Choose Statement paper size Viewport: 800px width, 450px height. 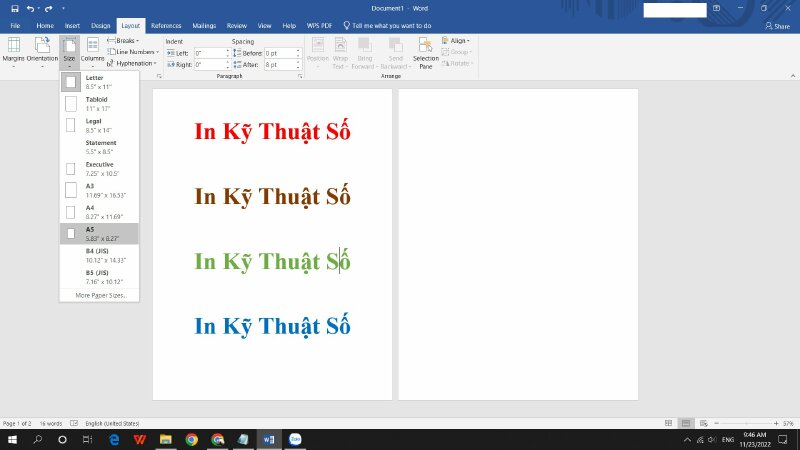(x=99, y=147)
